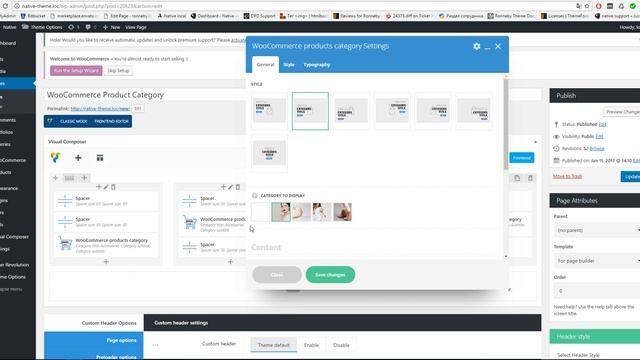Click the dialog's vertical scrollbar
The height and width of the screenshot is (360, 640).
506,124
